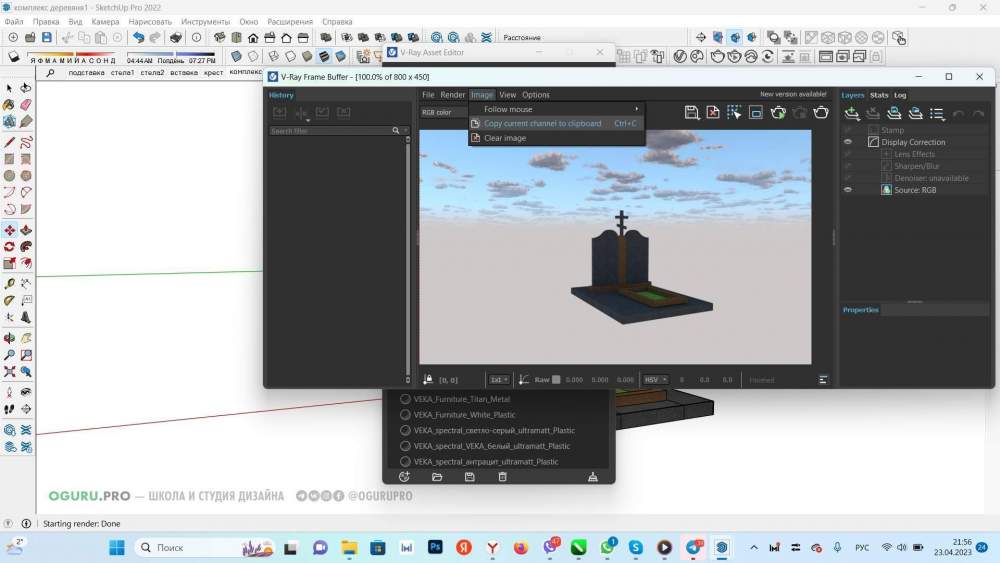The image size is (1000, 563).
Task: Save the current image in Frame Buffer
Action: point(691,113)
